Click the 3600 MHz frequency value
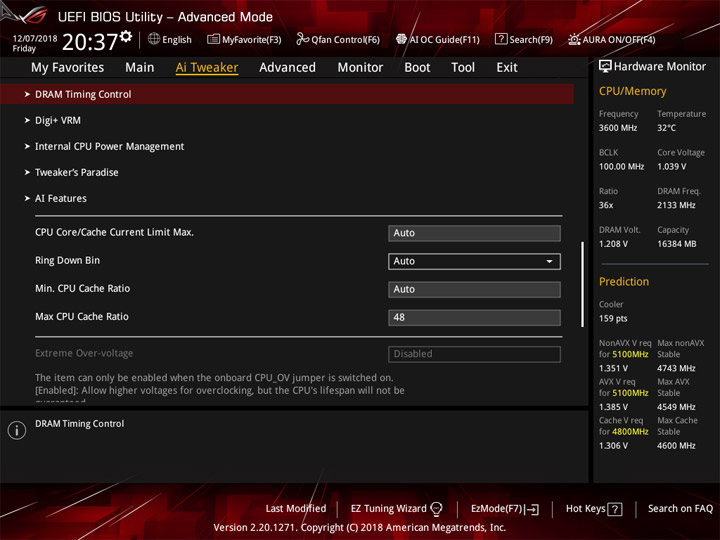This screenshot has height=540, width=720. (x=618, y=128)
